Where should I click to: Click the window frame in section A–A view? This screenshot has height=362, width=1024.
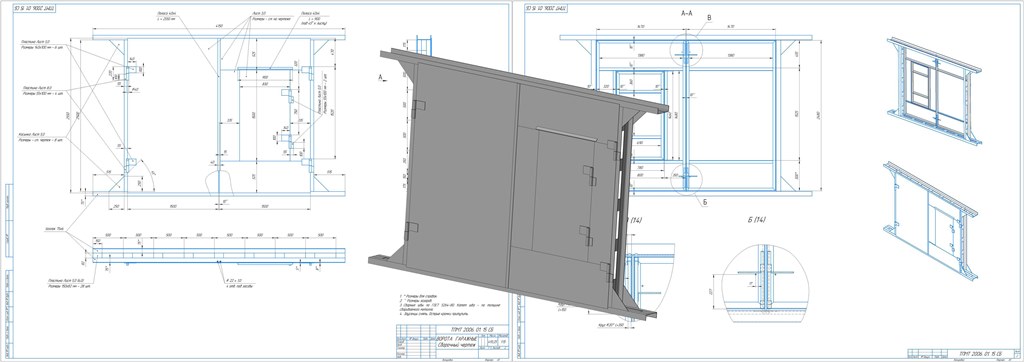(640, 115)
